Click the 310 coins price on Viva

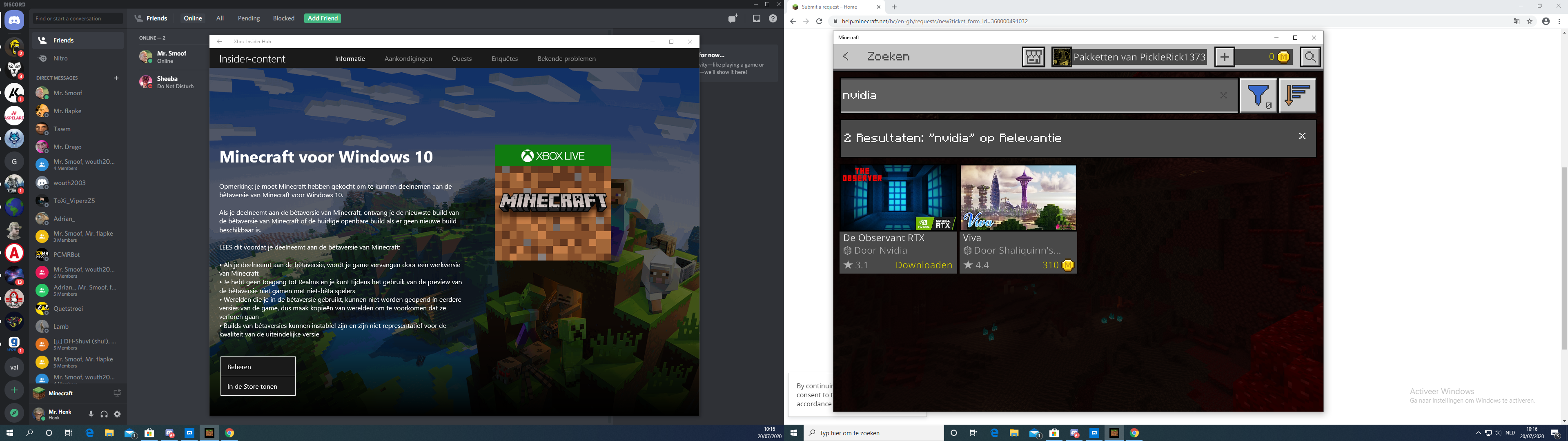1058,265
